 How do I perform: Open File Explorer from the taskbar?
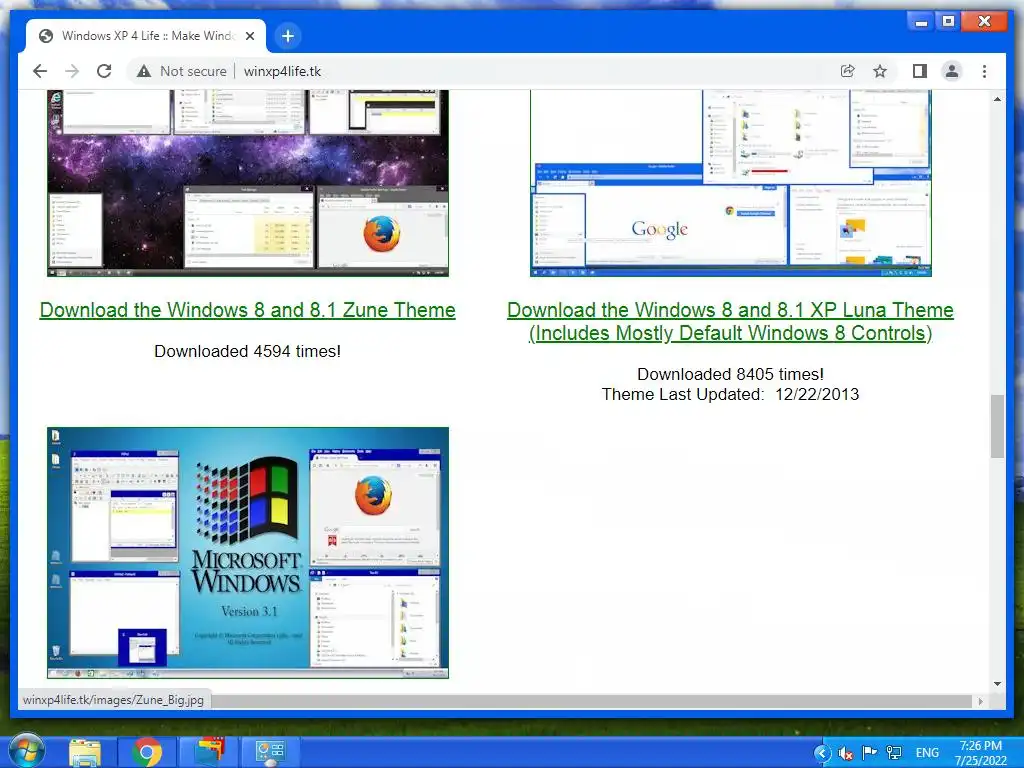(x=85, y=752)
